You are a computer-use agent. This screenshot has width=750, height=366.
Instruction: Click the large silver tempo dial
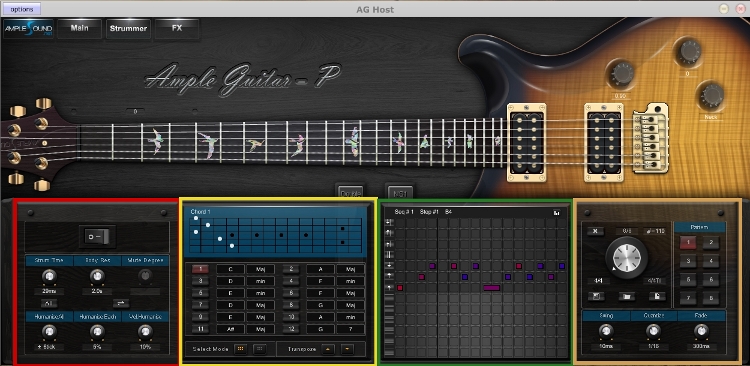pos(626,257)
